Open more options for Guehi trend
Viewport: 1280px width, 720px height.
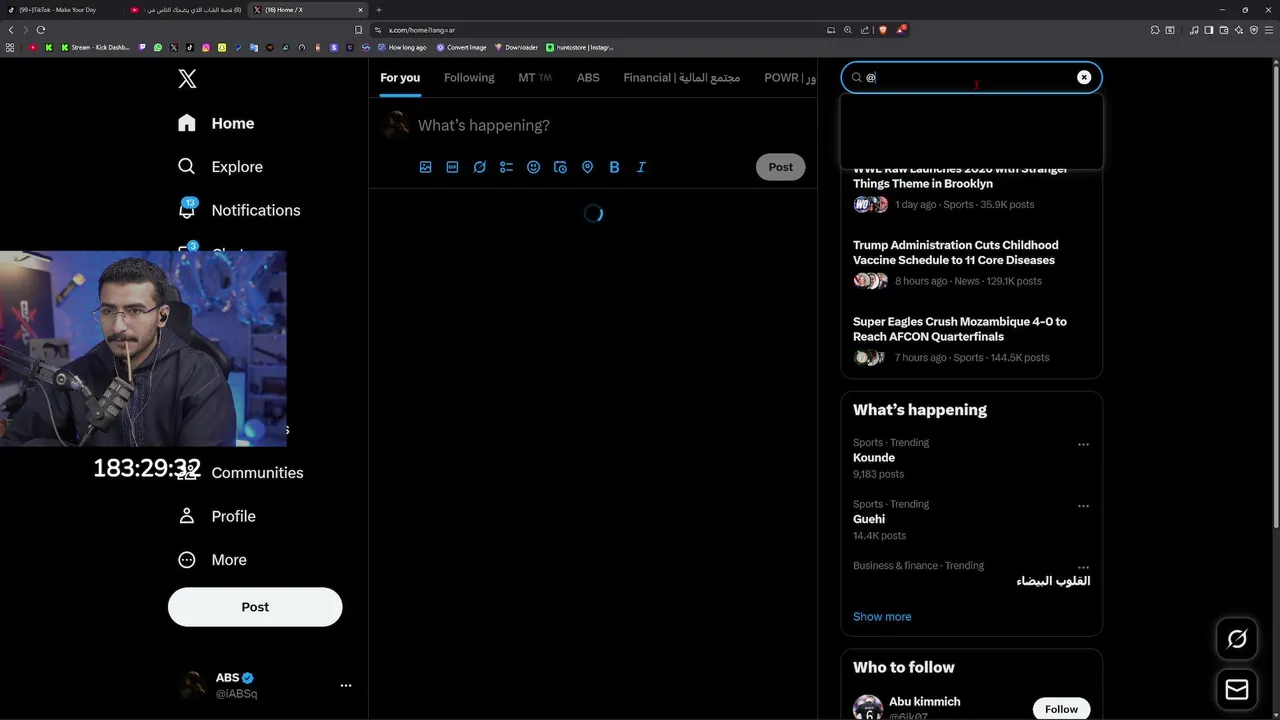(1083, 506)
